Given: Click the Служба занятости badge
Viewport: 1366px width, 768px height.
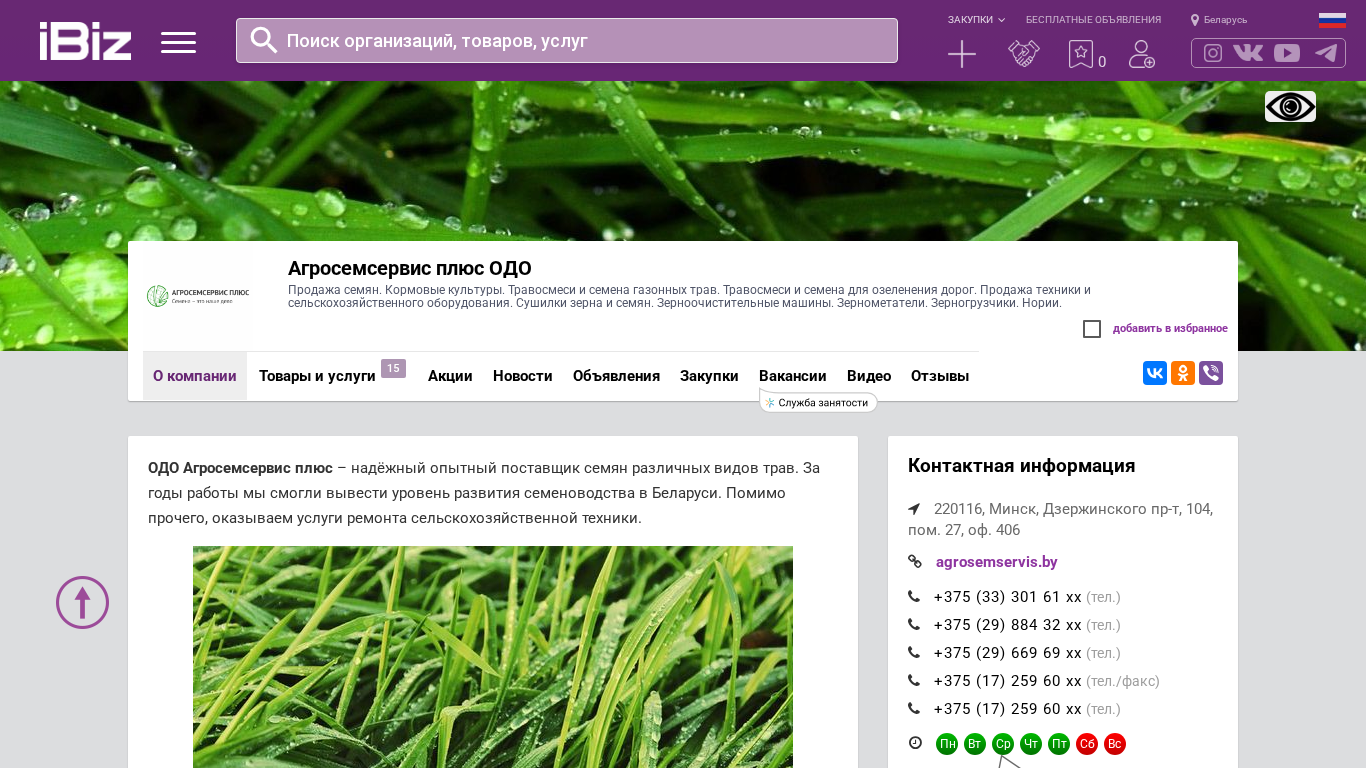Looking at the screenshot, I should click(819, 402).
